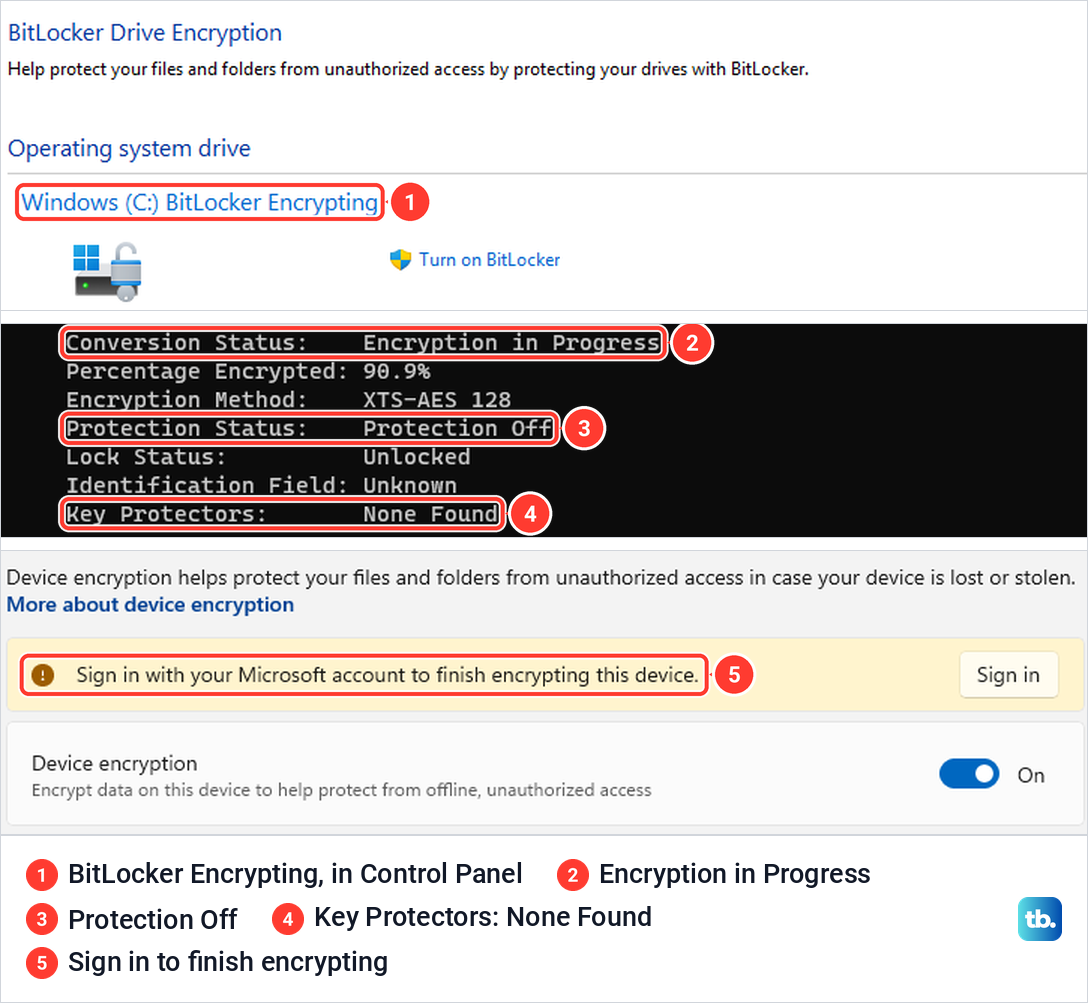Click the Operating system drive heading

tap(129, 148)
